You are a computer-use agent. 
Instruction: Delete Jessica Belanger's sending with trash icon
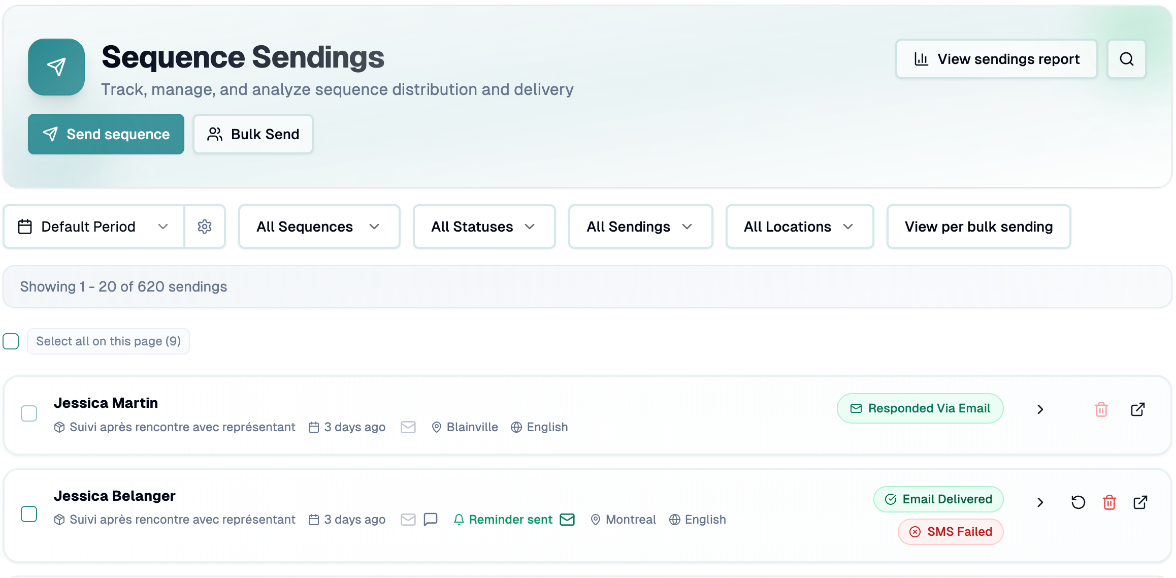pyautogui.click(x=1109, y=502)
